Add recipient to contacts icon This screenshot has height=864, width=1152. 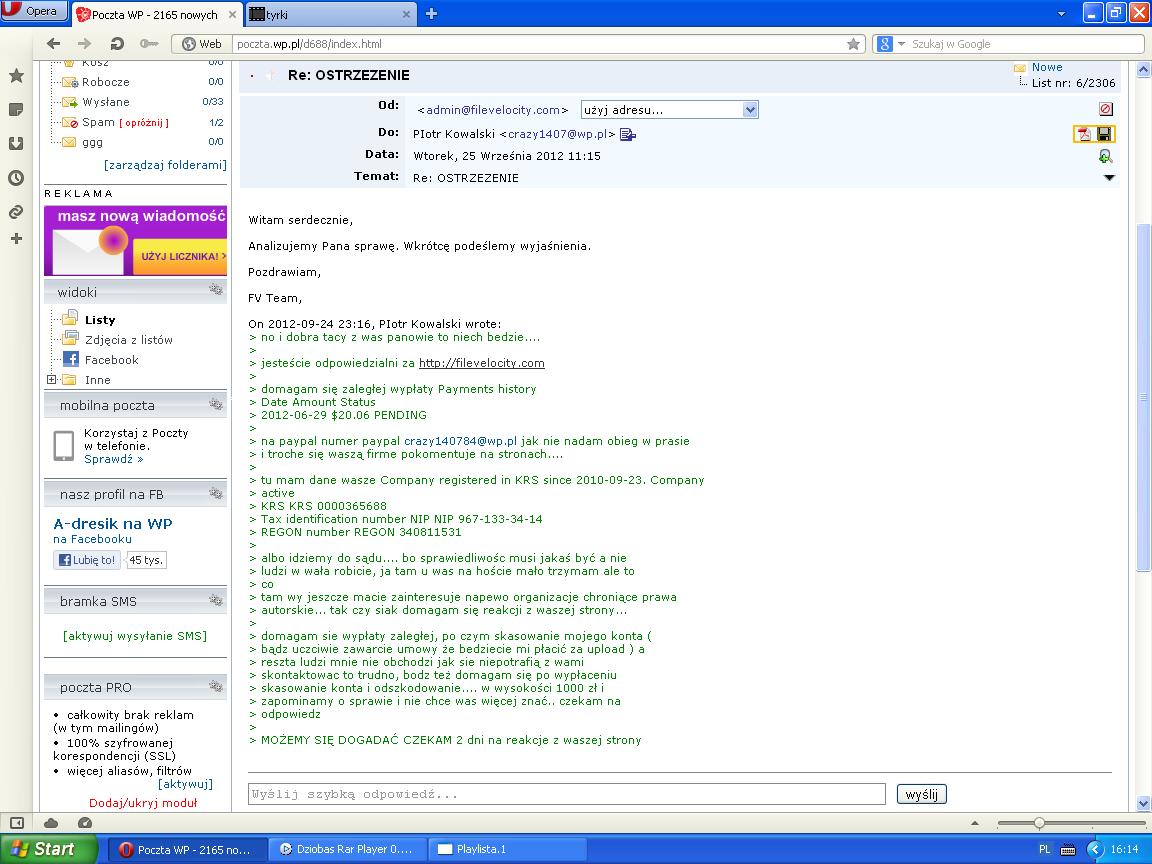click(x=627, y=134)
